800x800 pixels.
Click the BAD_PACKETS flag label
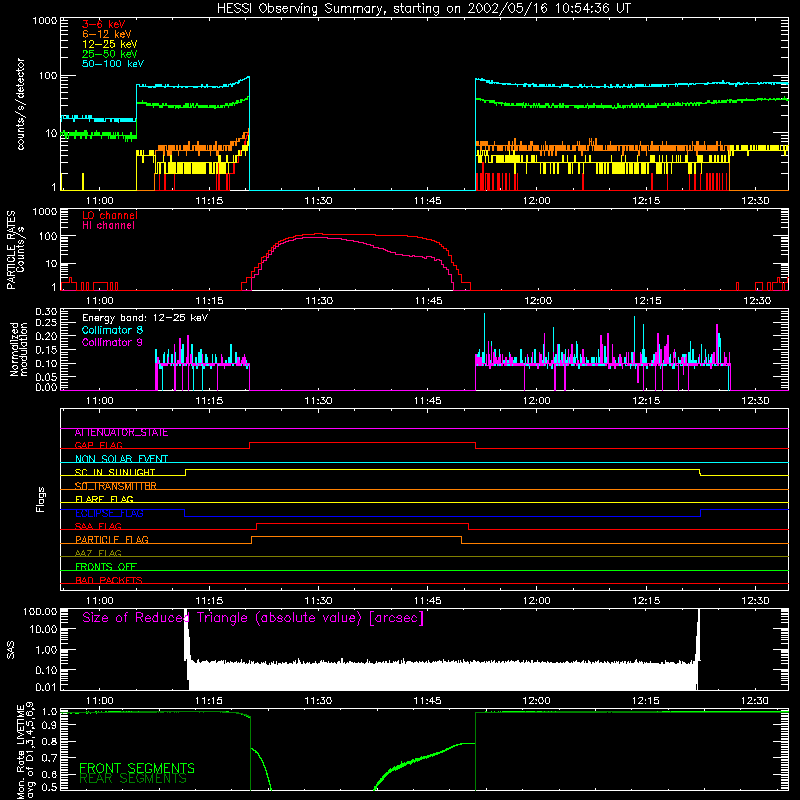[109, 580]
